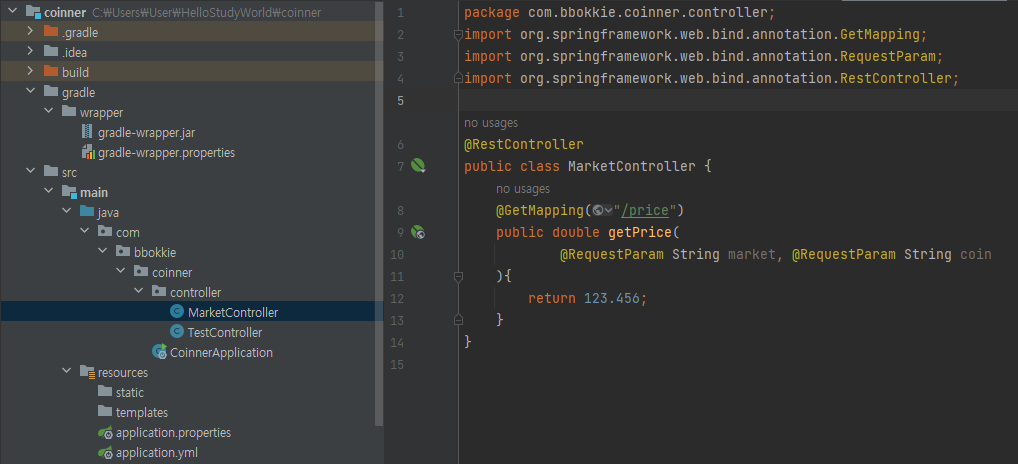Fold the import block at line 2
This screenshot has width=1018, height=464.
(x=458, y=34)
